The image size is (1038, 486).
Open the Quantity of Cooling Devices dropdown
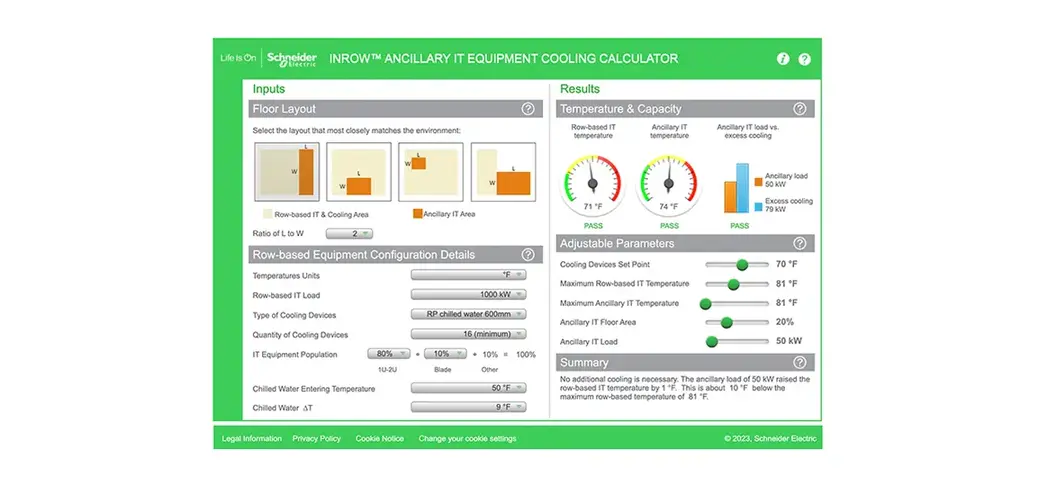(469, 334)
